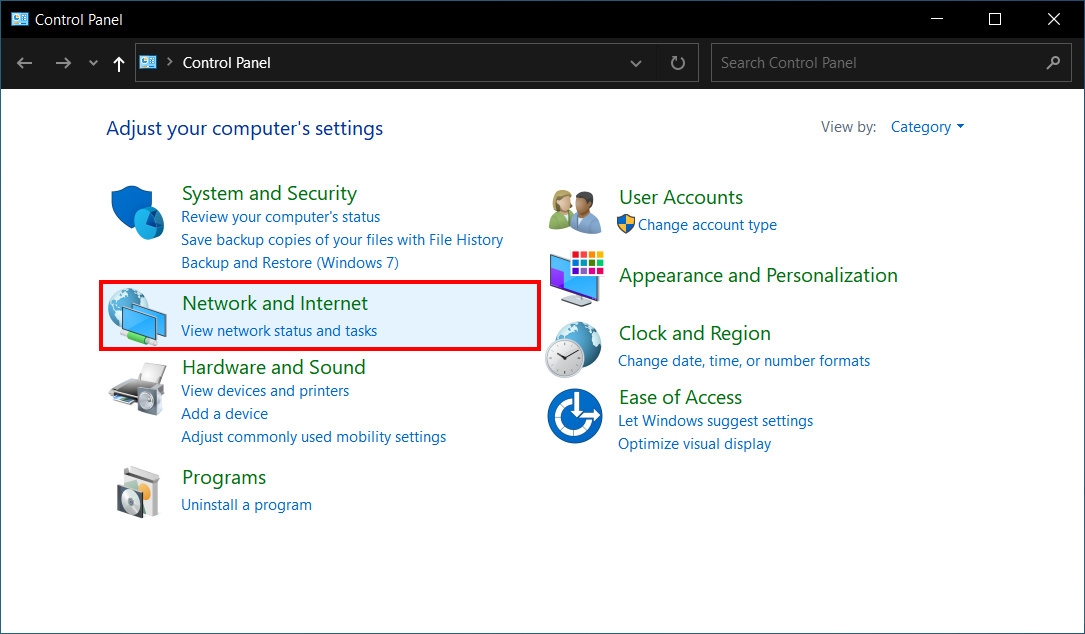Open the System and Security category
Viewport: 1085px width, 634px height.
click(x=269, y=193)
